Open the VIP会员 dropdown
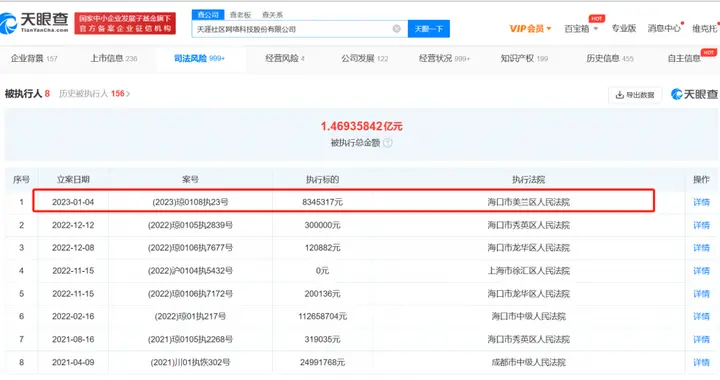 click(530, 28)
